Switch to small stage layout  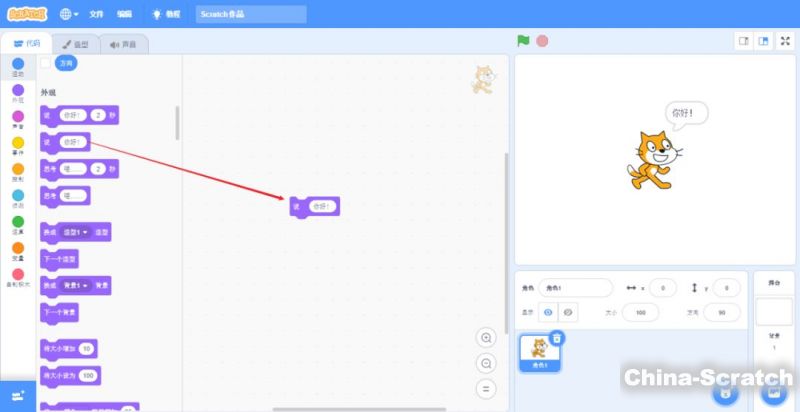[743, 41]
